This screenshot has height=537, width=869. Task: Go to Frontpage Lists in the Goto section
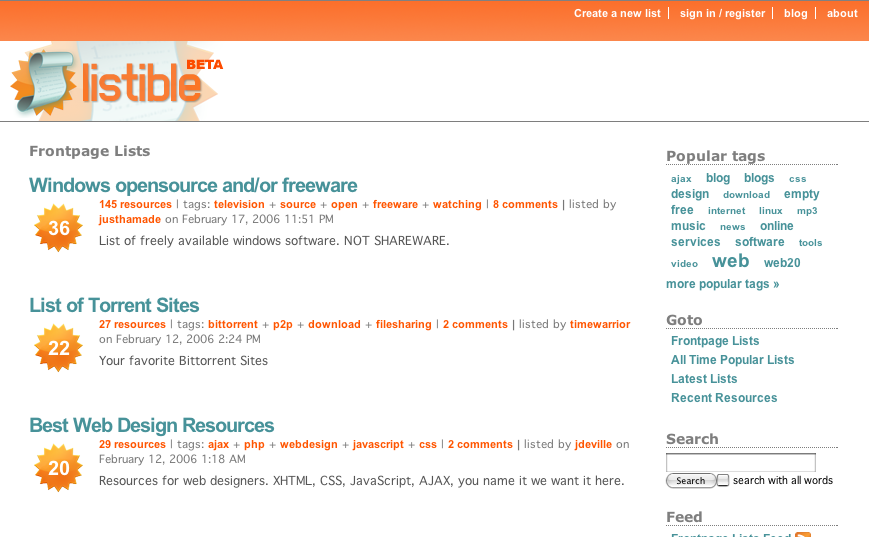(x=715, y=341)
